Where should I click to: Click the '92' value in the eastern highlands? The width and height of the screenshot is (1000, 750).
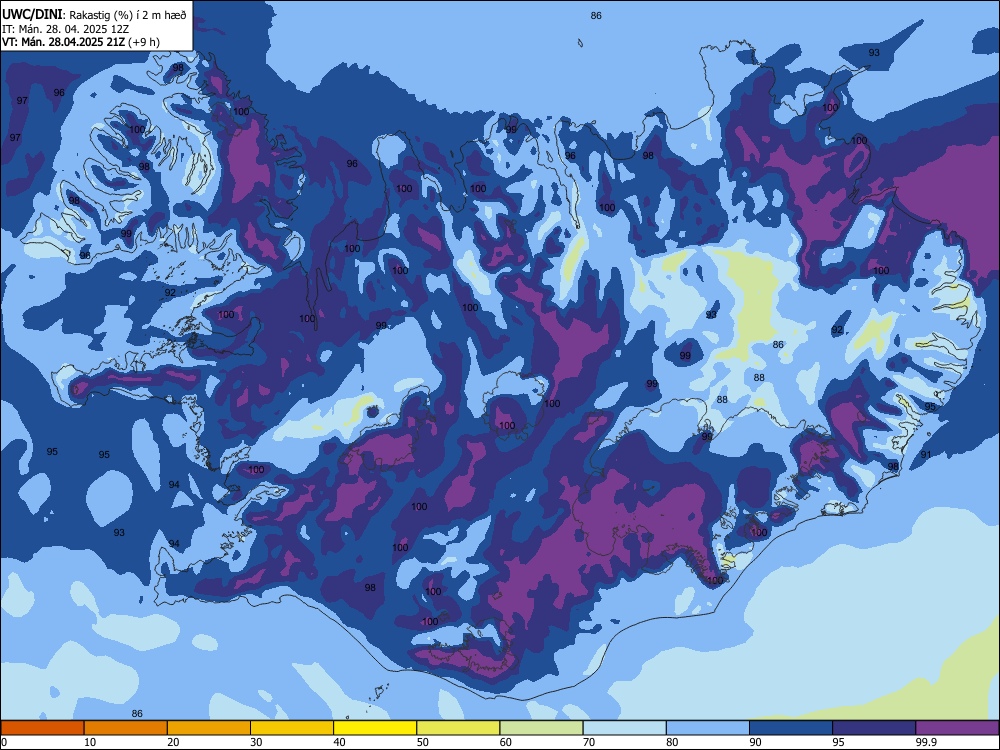tap(837, 330)
